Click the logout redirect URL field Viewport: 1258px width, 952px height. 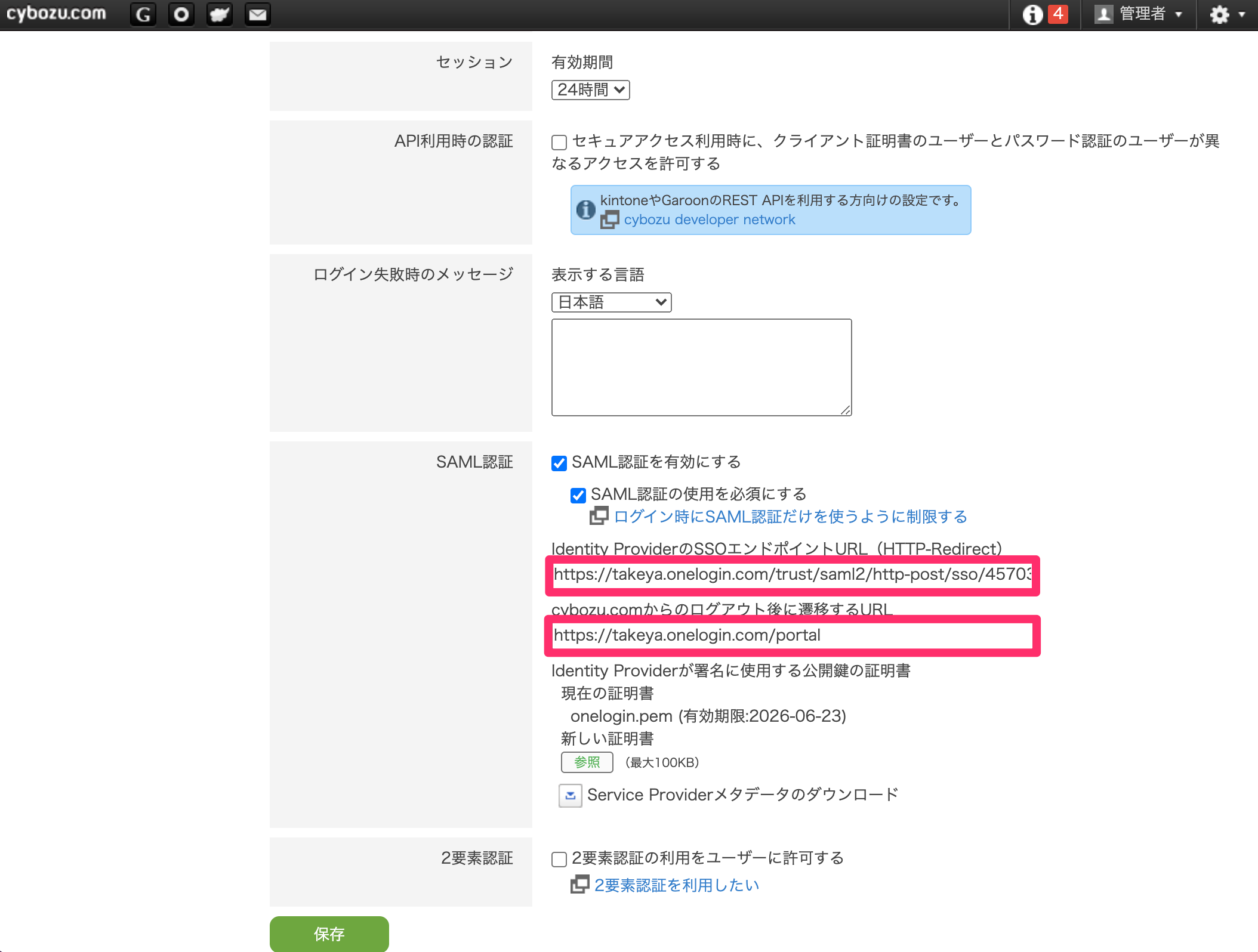click(793, 635)
